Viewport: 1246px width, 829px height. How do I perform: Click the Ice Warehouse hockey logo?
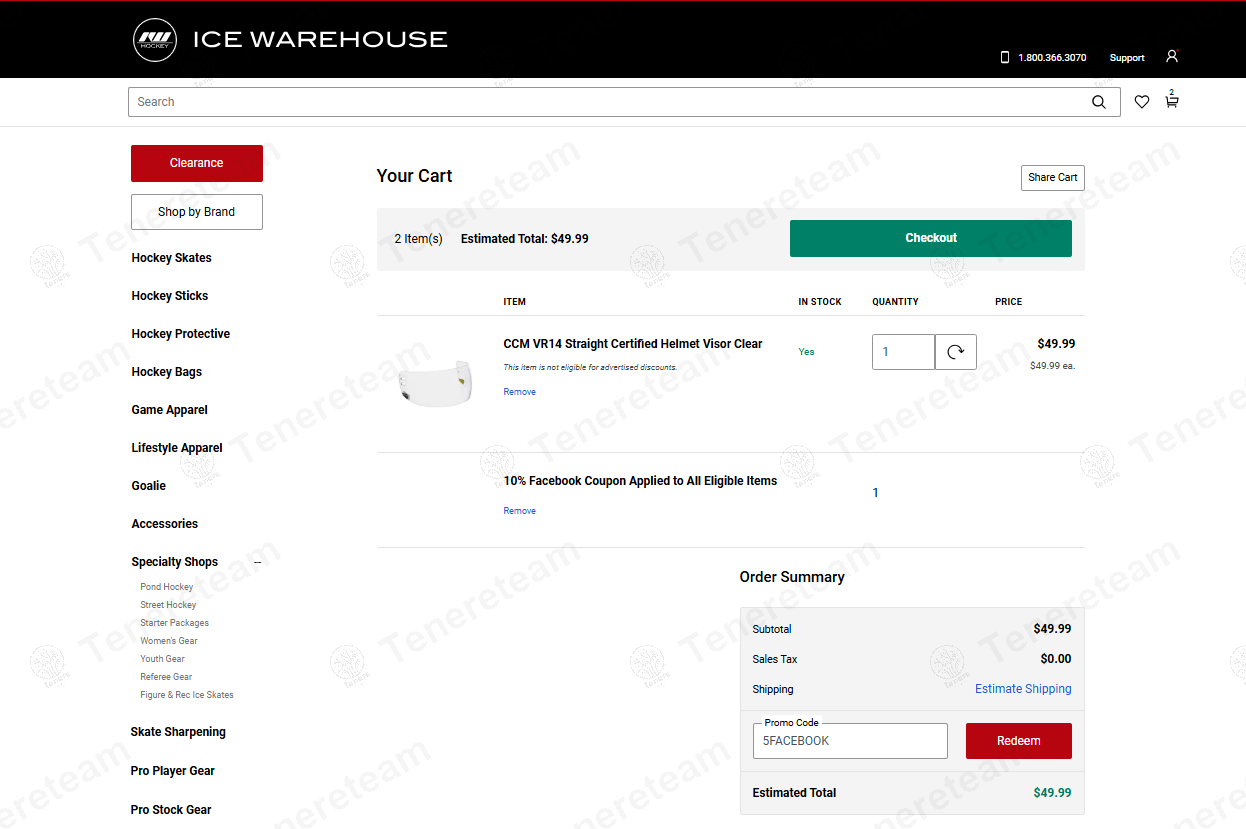155,40
